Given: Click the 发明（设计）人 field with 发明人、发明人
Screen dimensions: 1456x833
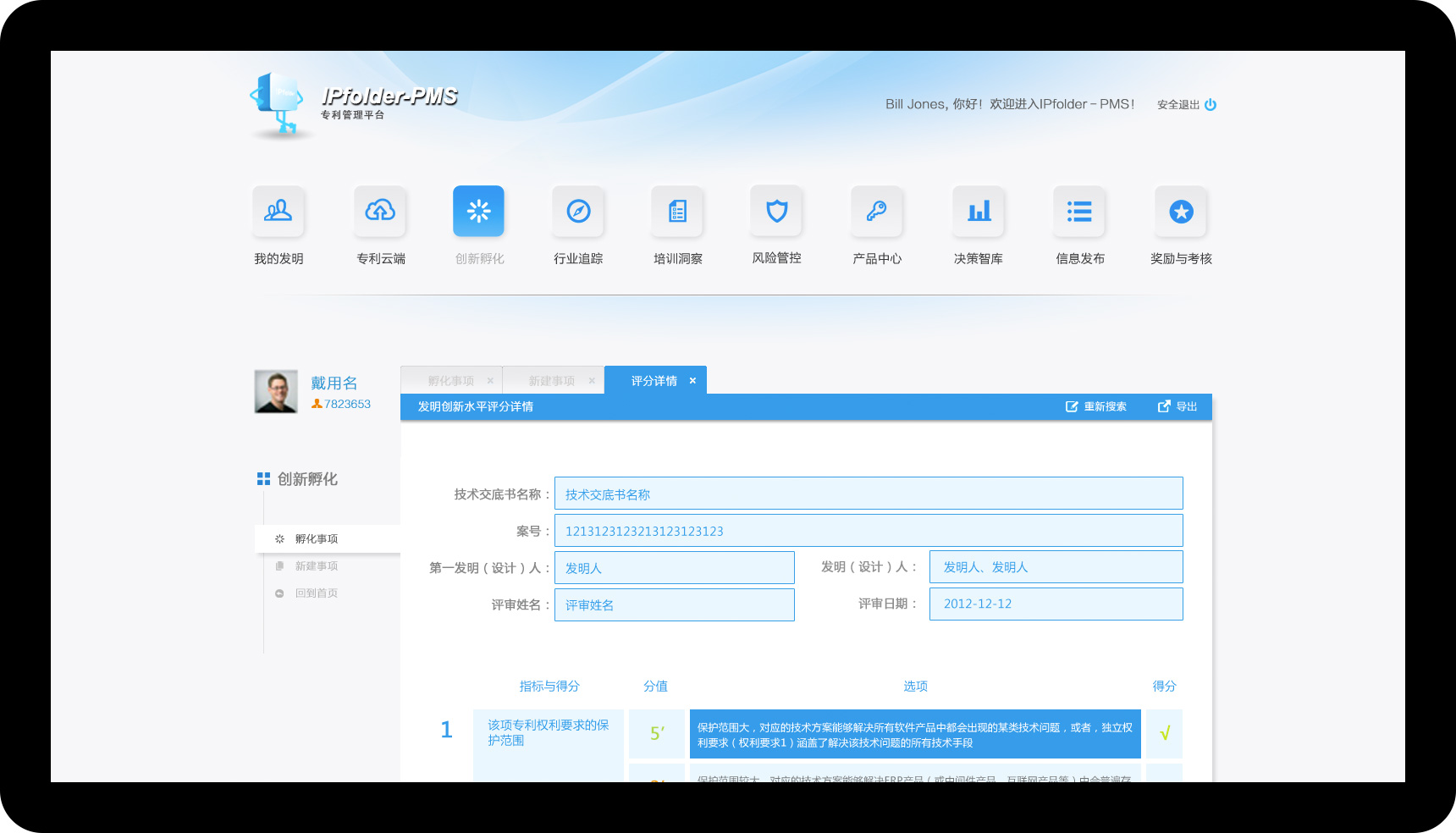Looking at the screenshot, I should pyautogui.click(x=1056, y=567).
